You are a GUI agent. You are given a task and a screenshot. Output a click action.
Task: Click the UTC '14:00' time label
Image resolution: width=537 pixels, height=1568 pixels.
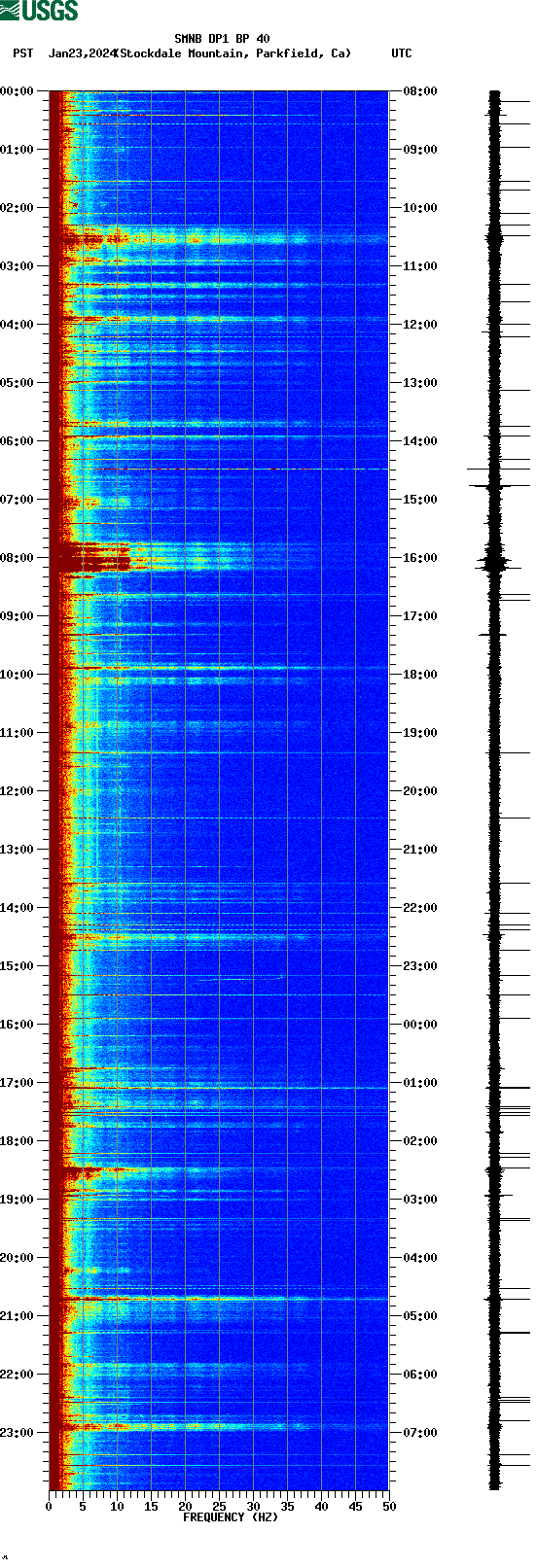pos(420,441)
